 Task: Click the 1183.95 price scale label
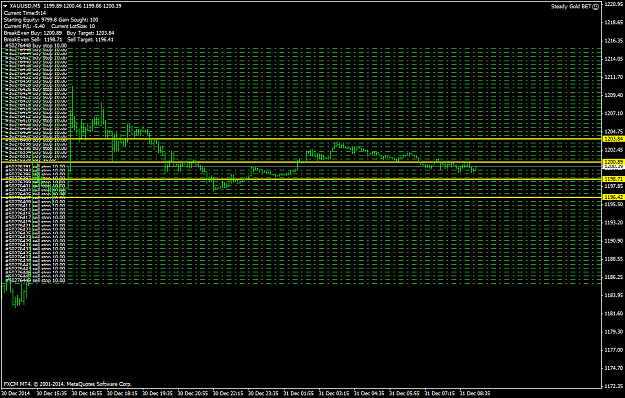[x=614, y=295]
